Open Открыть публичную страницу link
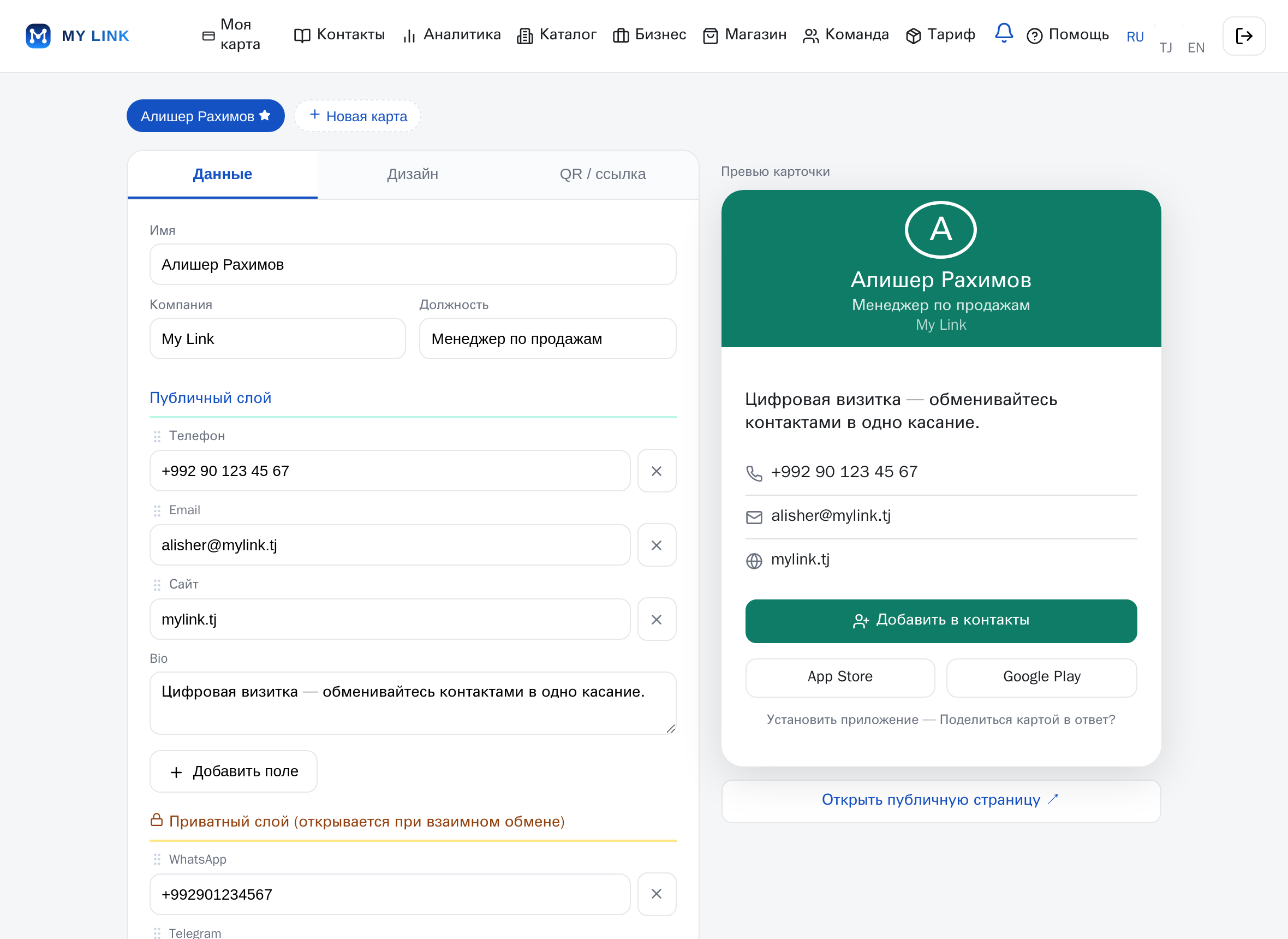Image resolution: width=1288 pixels, height=939 pixels. (x=941, y=800)
